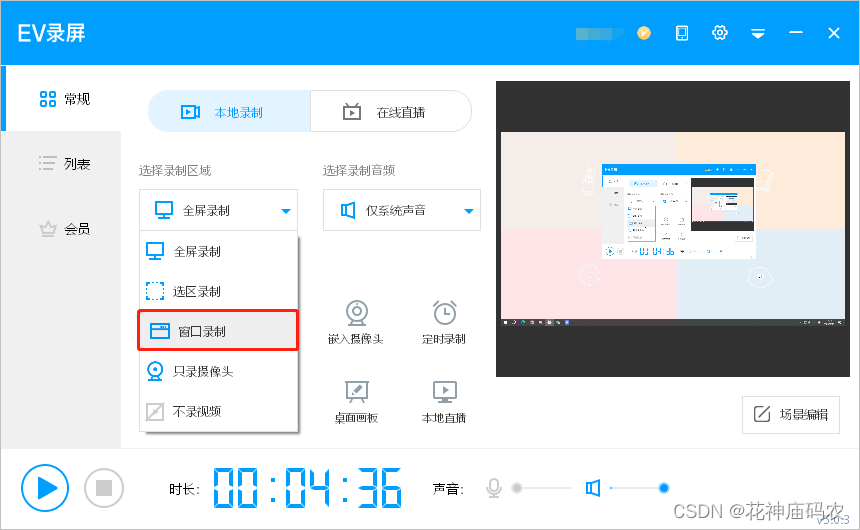Viewport: 860px width, 530px height.
Task: Click the mobile device icon in title bar
Action: [682, 33]
